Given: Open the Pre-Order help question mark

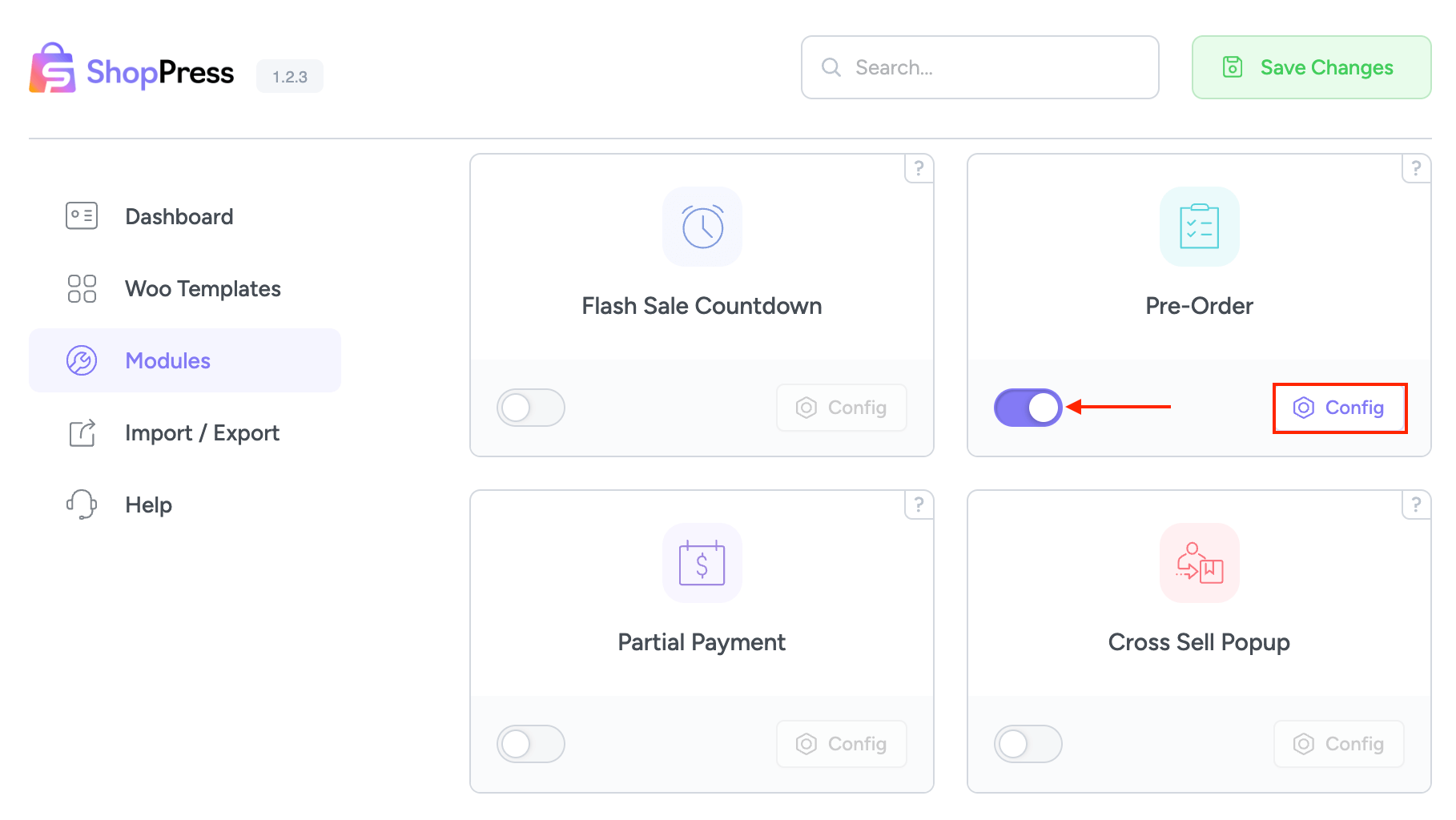Looking at the screenshot, I should tap(1415, 168).
